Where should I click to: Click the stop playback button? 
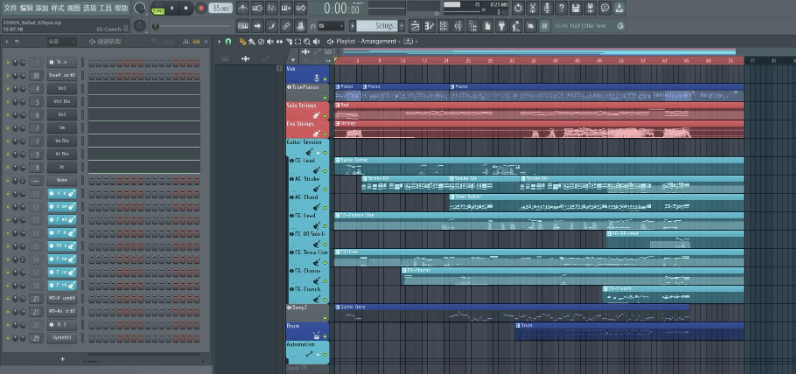(x=186, y=8)
